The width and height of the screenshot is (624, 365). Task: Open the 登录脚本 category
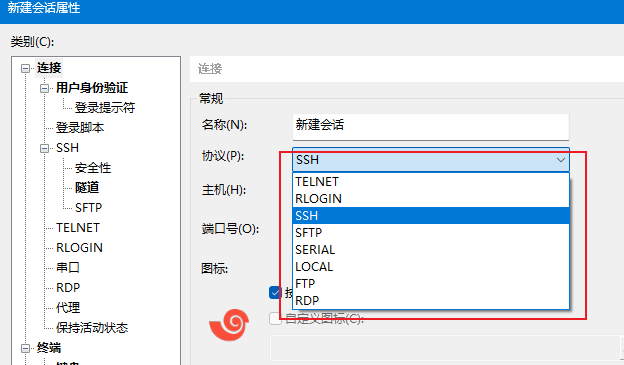80,128
